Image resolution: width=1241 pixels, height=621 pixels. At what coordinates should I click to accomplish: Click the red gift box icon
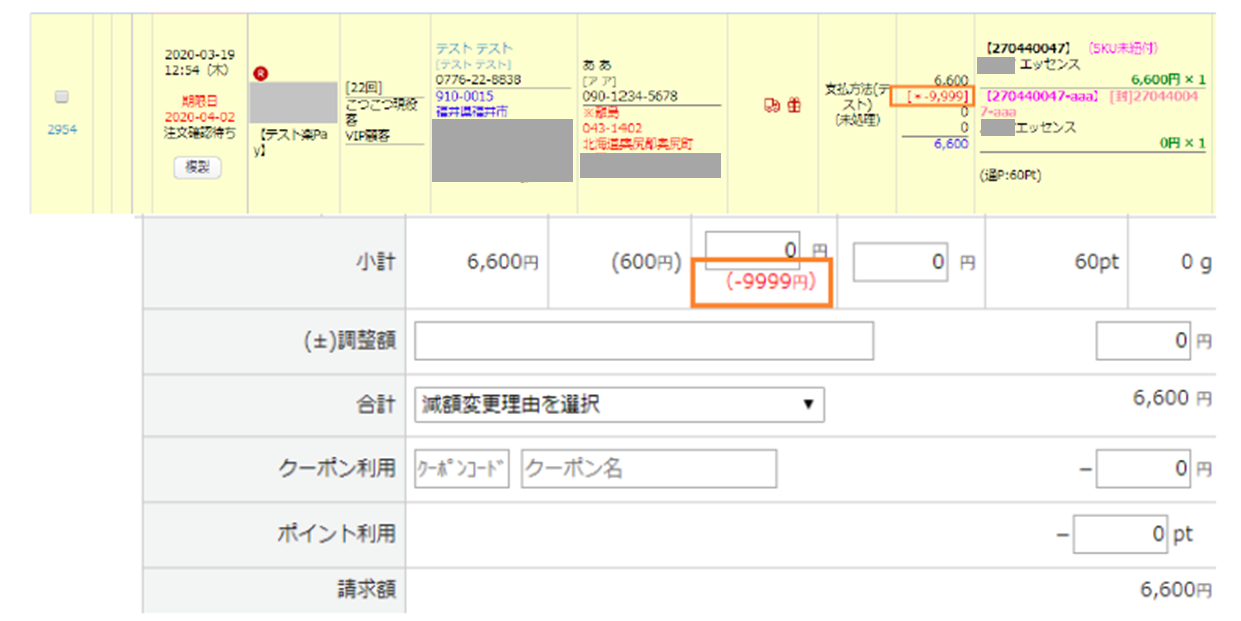(794, 105)
